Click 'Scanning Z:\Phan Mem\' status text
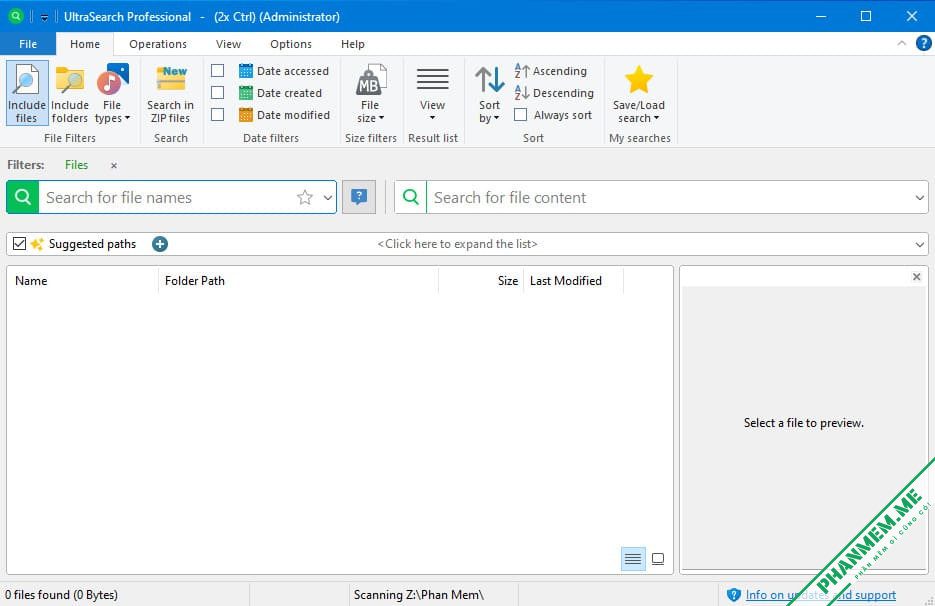This screenshot has width=935, height=606. 419,595
